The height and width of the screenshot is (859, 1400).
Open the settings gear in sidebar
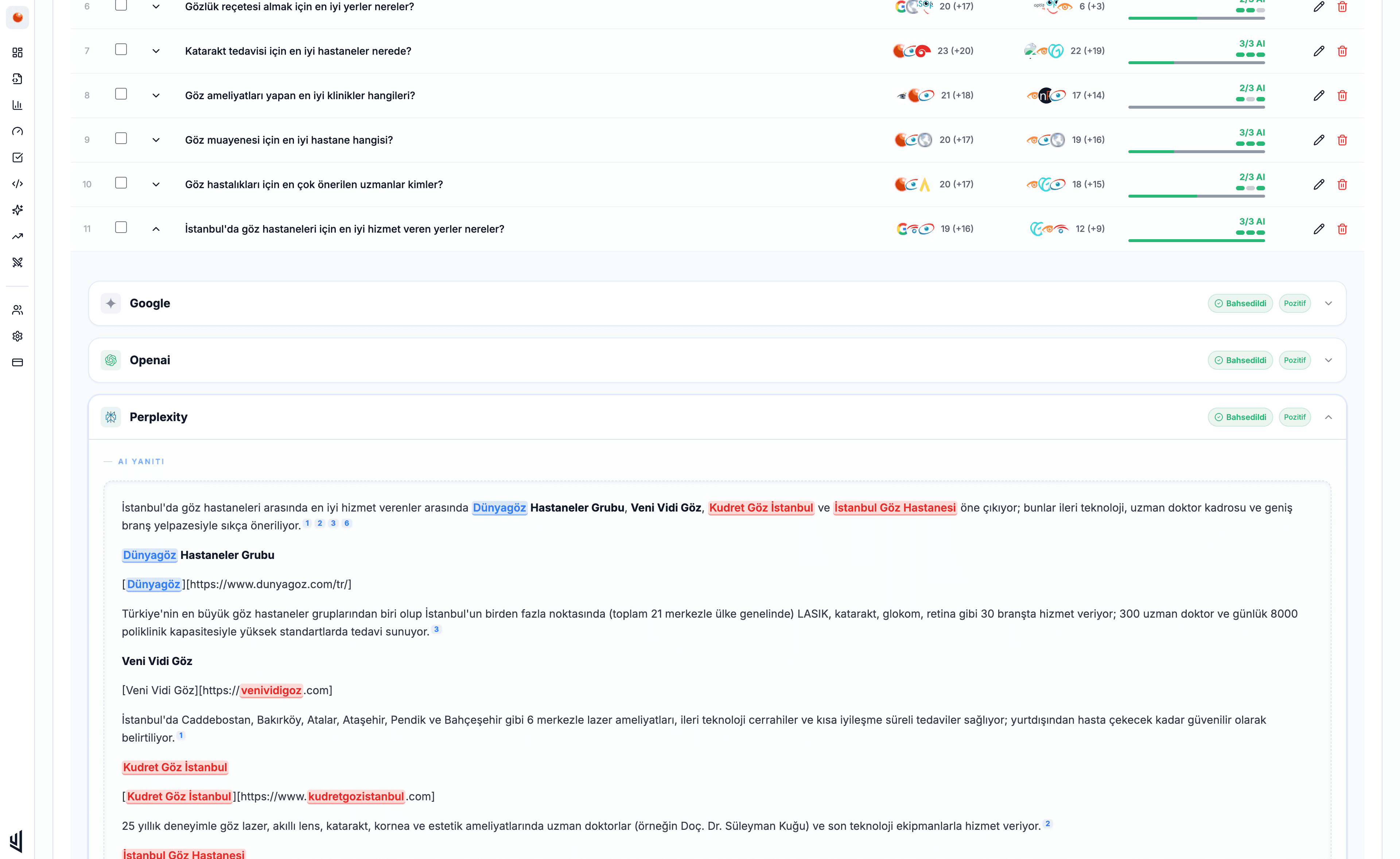(17, 336)
